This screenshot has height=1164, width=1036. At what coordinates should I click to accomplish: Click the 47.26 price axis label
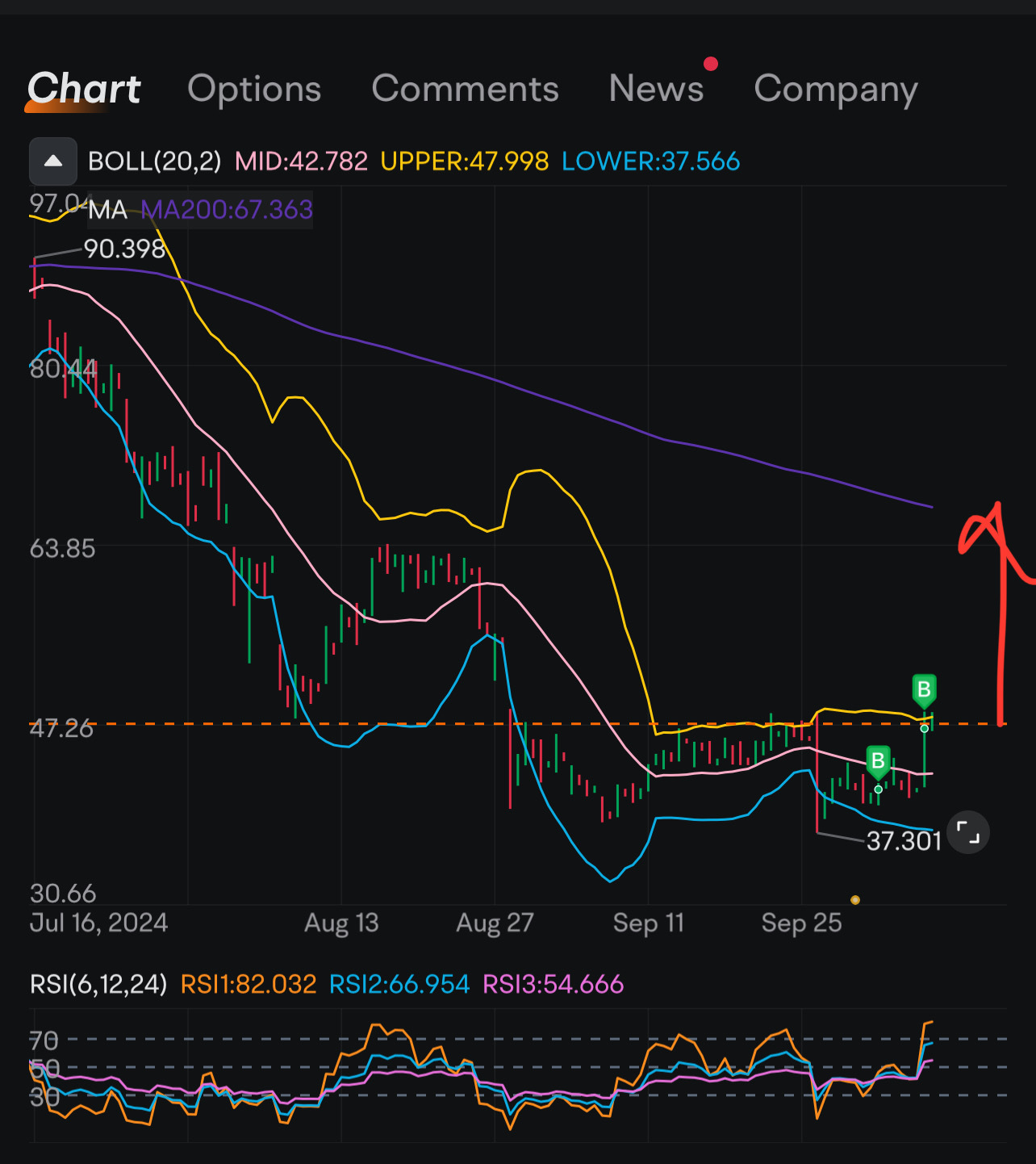tap(61, 728)
